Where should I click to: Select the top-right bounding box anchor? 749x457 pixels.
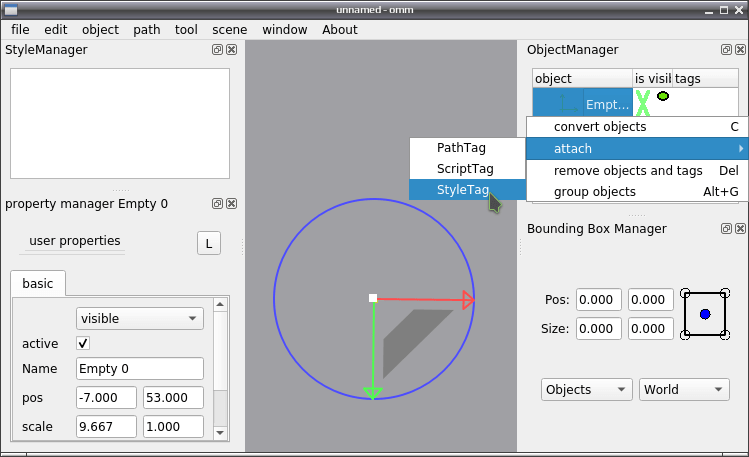725,293
